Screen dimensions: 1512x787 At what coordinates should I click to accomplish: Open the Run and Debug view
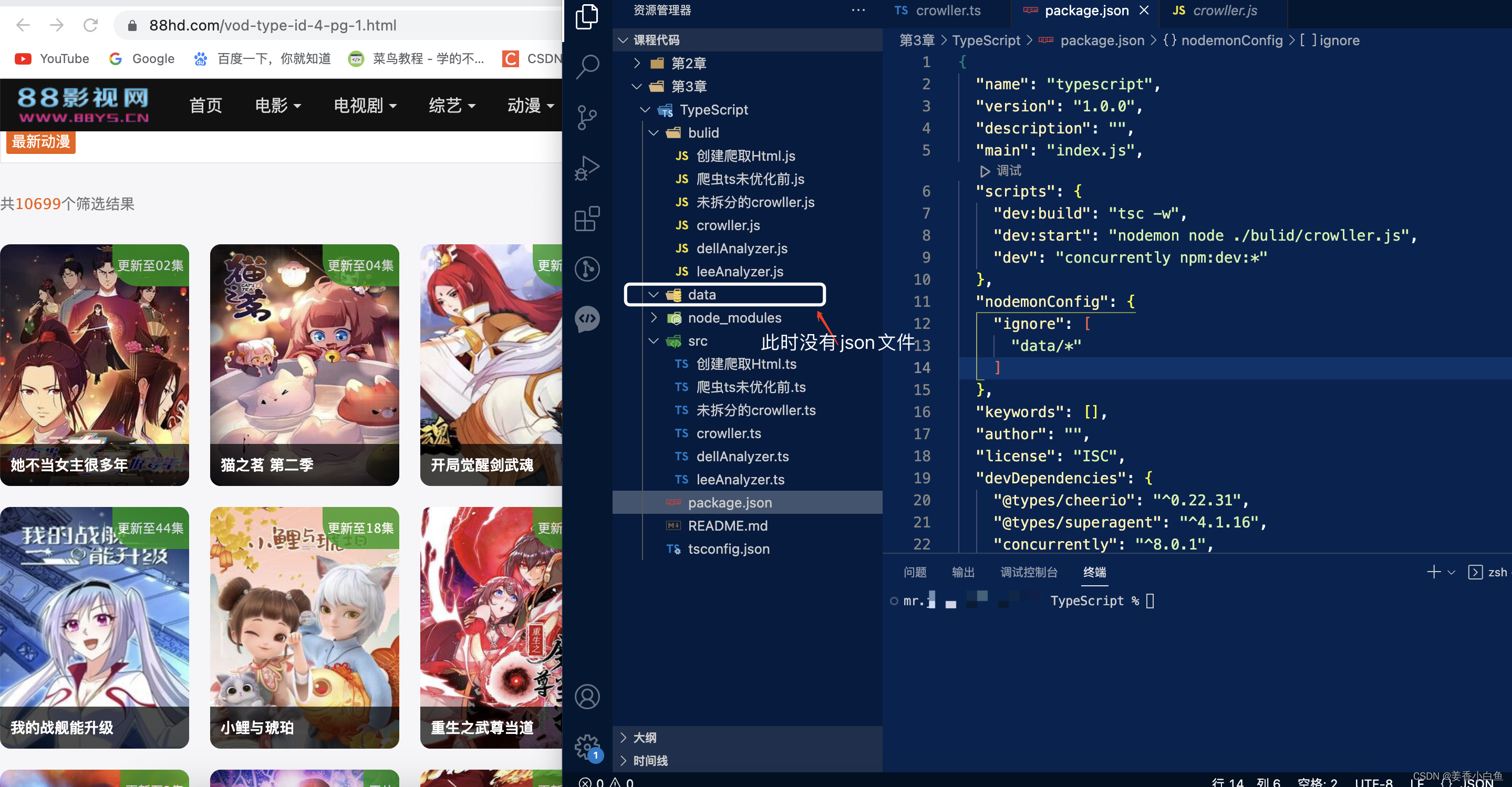pos(587,169)
